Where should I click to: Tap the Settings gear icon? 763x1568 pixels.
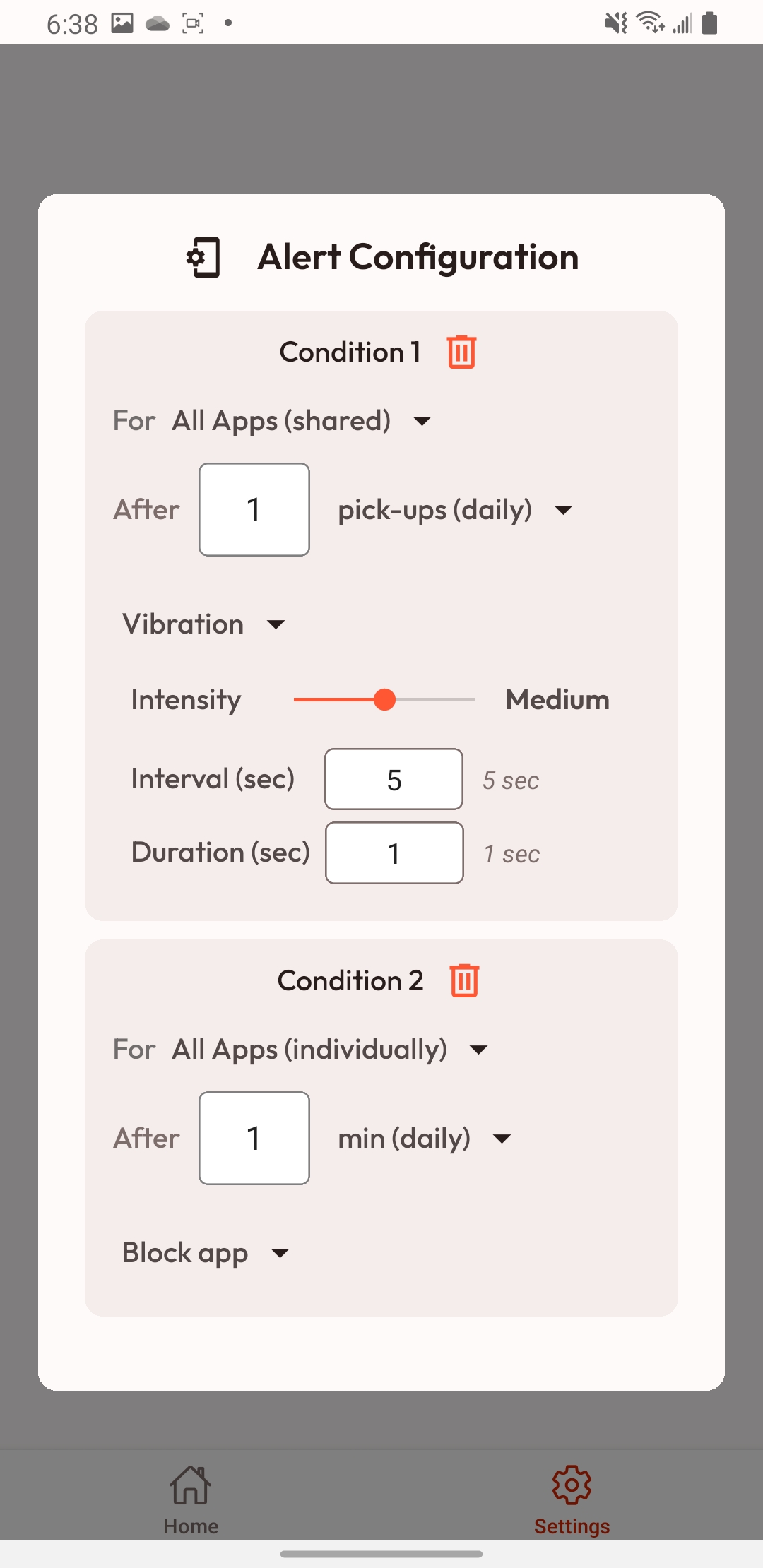[x=572, y=1485]
